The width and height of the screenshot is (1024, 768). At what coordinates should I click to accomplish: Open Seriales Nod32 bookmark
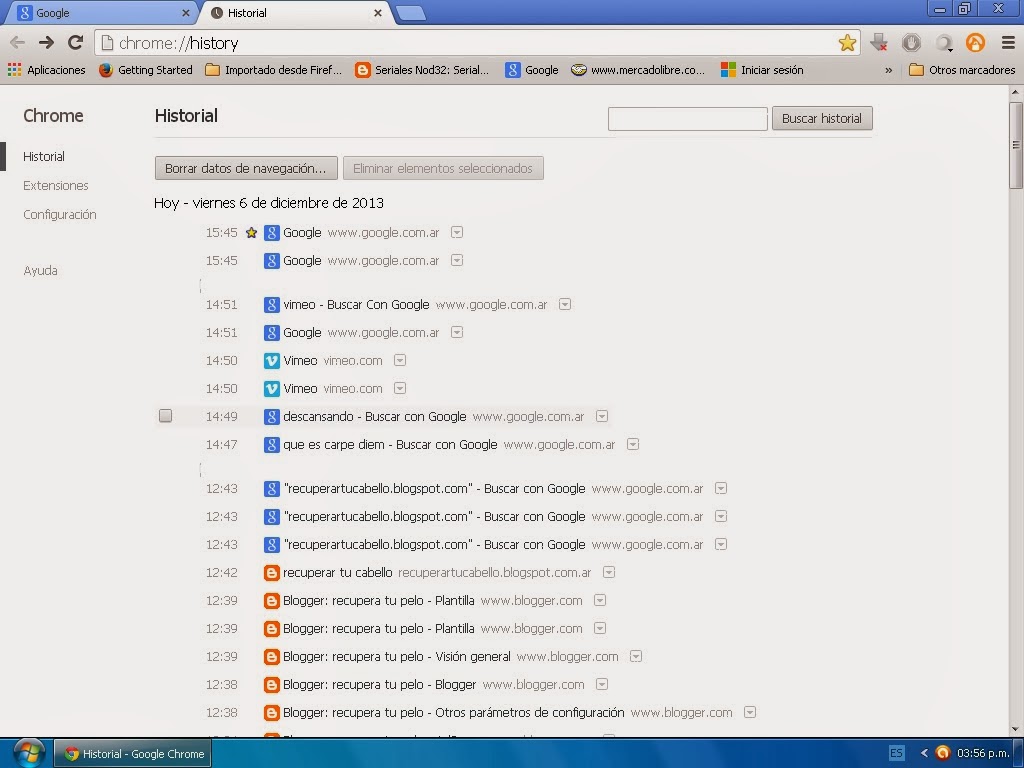pyautogui.click(x=422, y=70)
